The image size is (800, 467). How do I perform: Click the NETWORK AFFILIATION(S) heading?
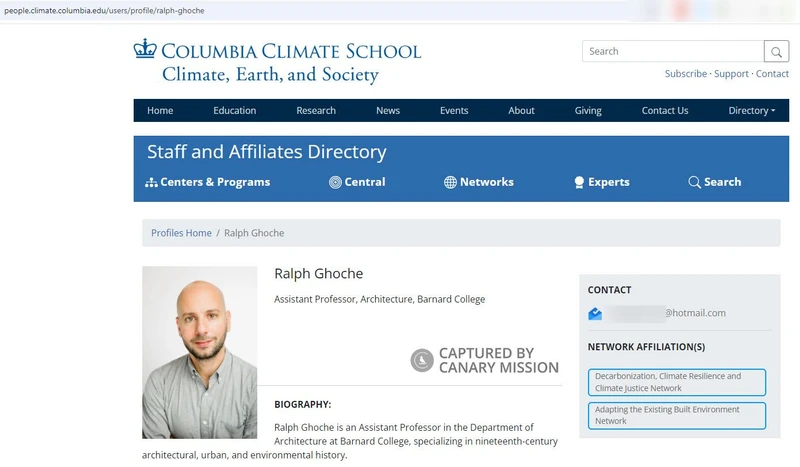pyautogui.click(x=646, y=347)
